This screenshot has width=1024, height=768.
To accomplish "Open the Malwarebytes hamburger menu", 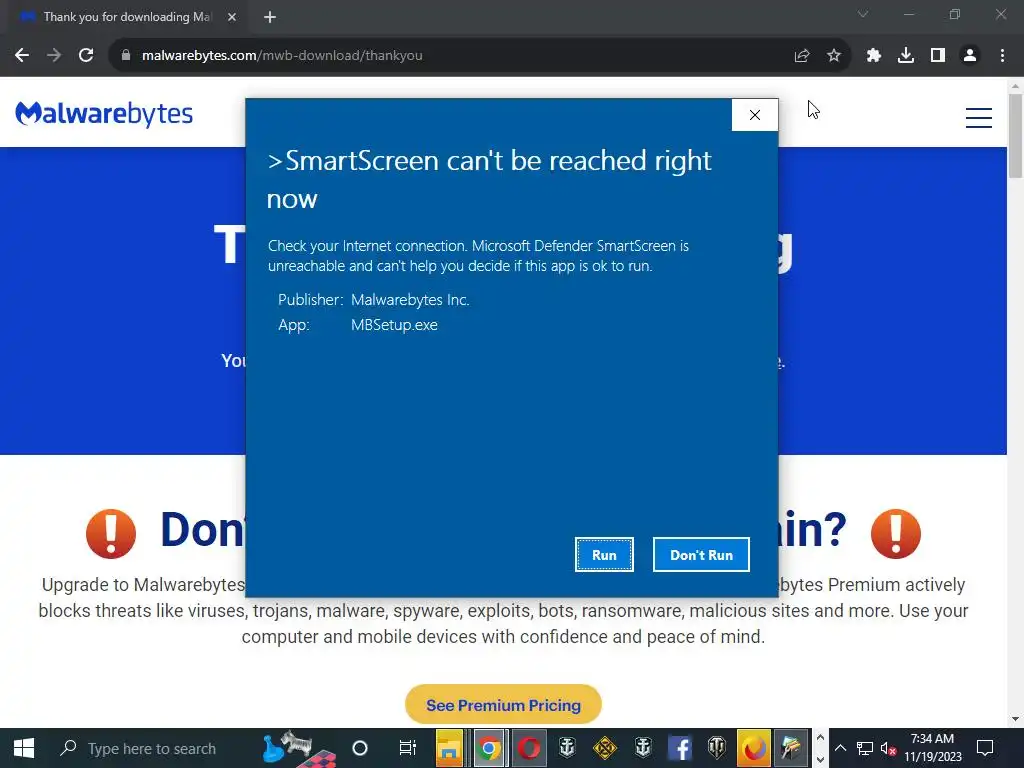I will 979,118.
